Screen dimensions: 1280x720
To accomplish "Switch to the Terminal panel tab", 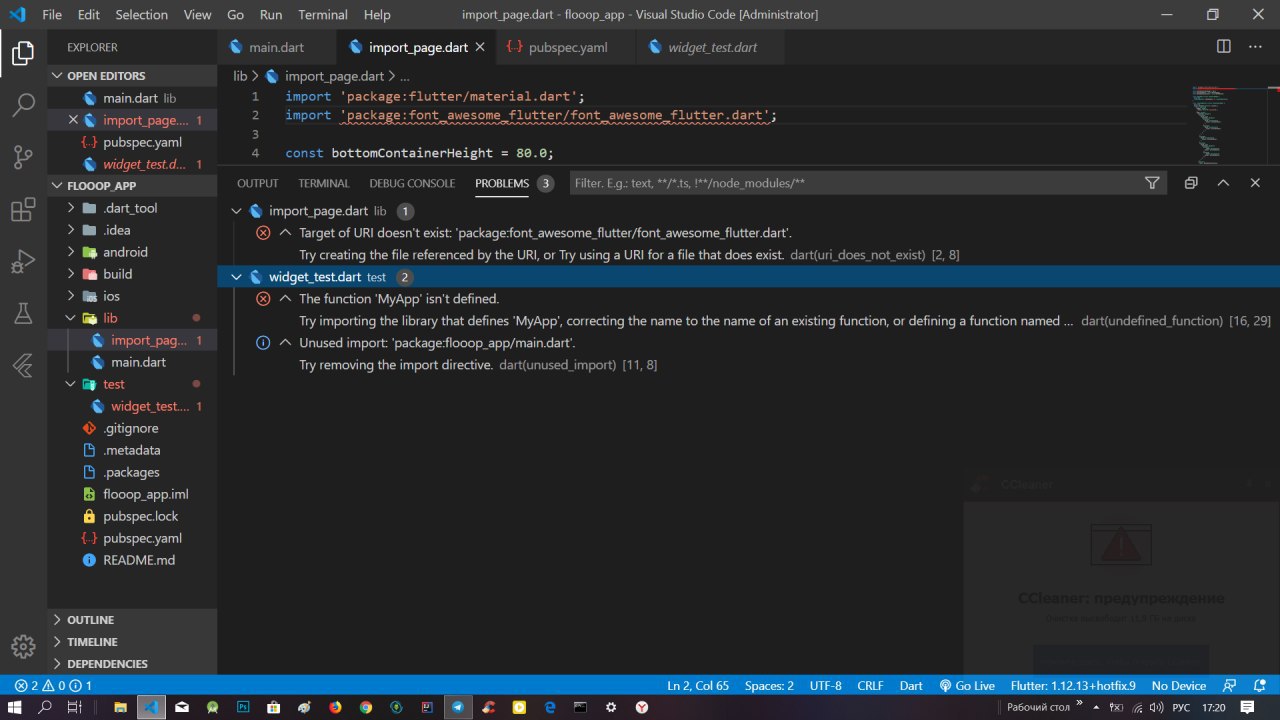I will (x=324, y=184).
